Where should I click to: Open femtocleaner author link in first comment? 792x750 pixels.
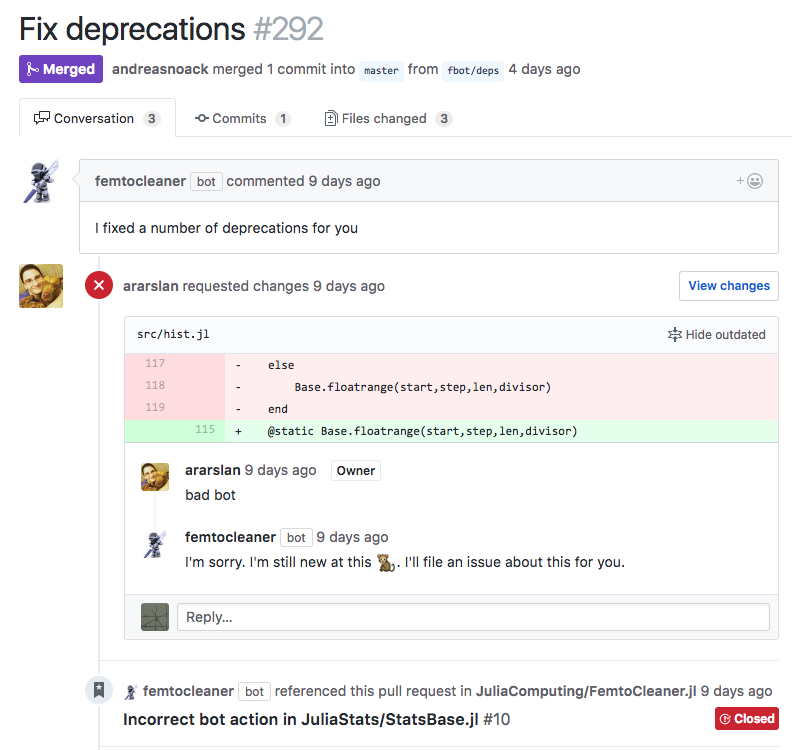point(140,181)
